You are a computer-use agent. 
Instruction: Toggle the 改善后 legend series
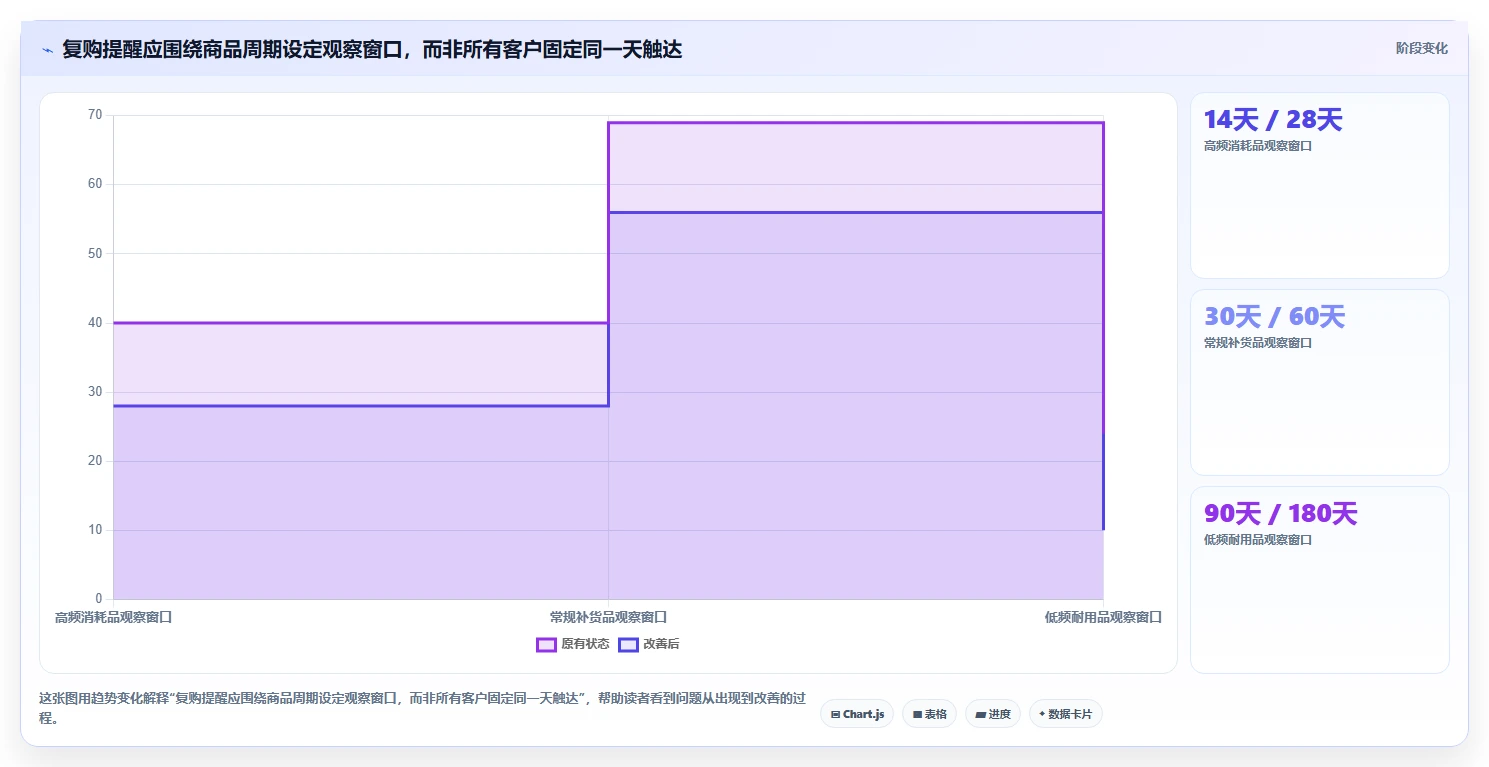coord(649,644)
